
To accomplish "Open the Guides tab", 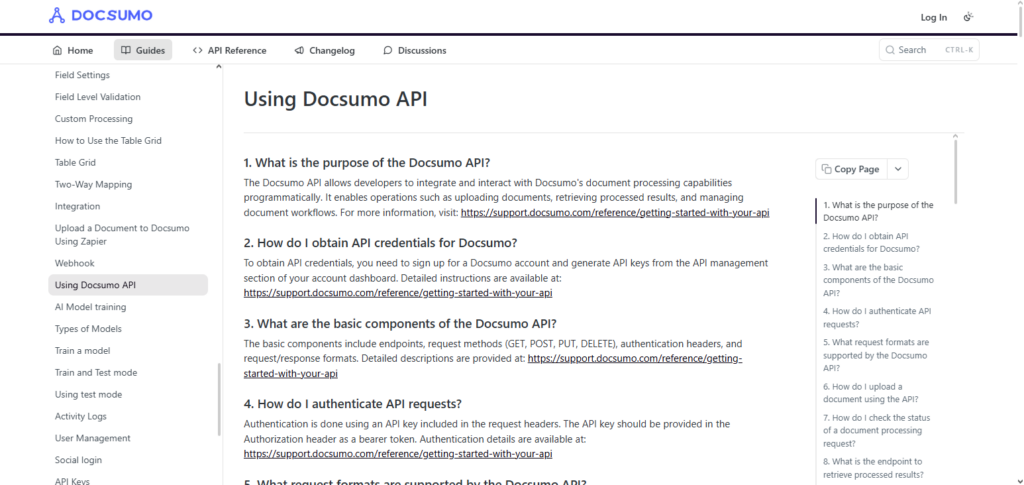I will [x=143, y=50].
